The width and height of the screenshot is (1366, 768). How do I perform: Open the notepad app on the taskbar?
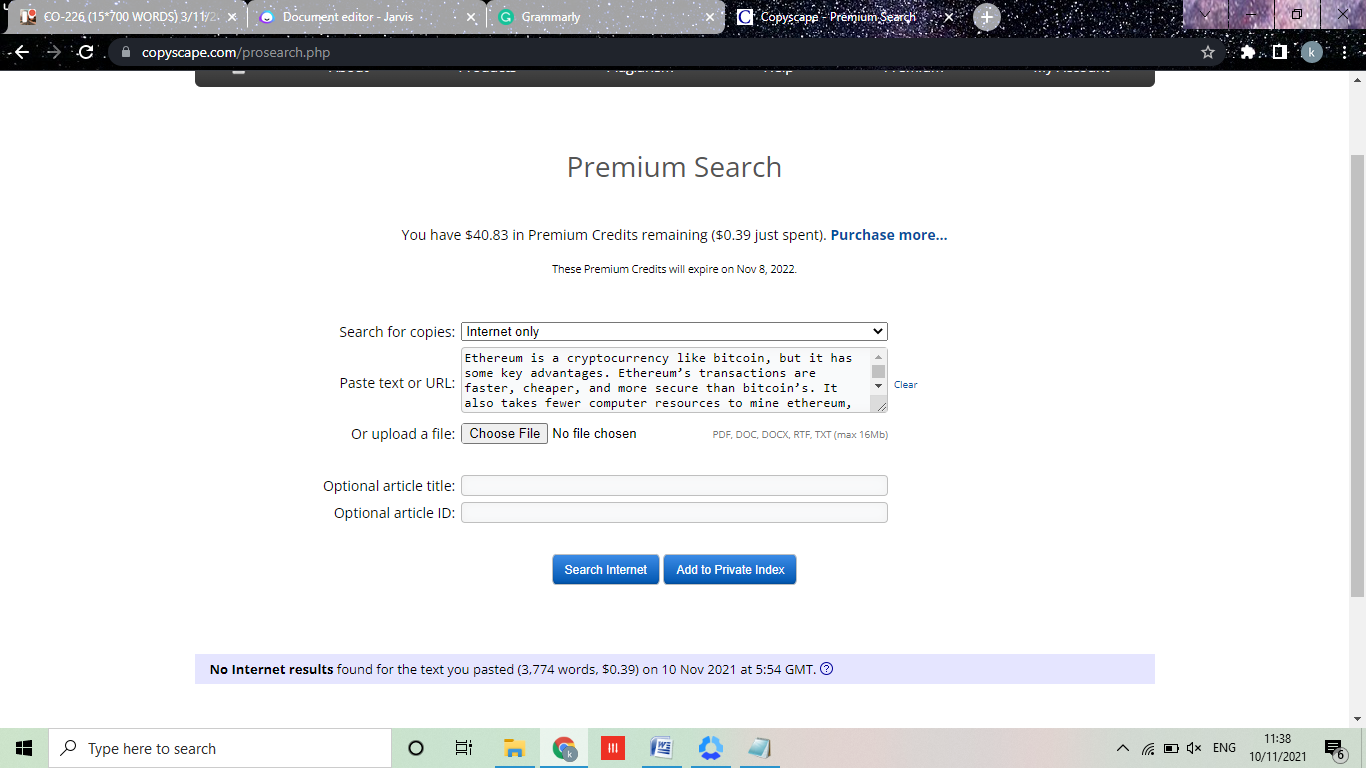point(760,748)
